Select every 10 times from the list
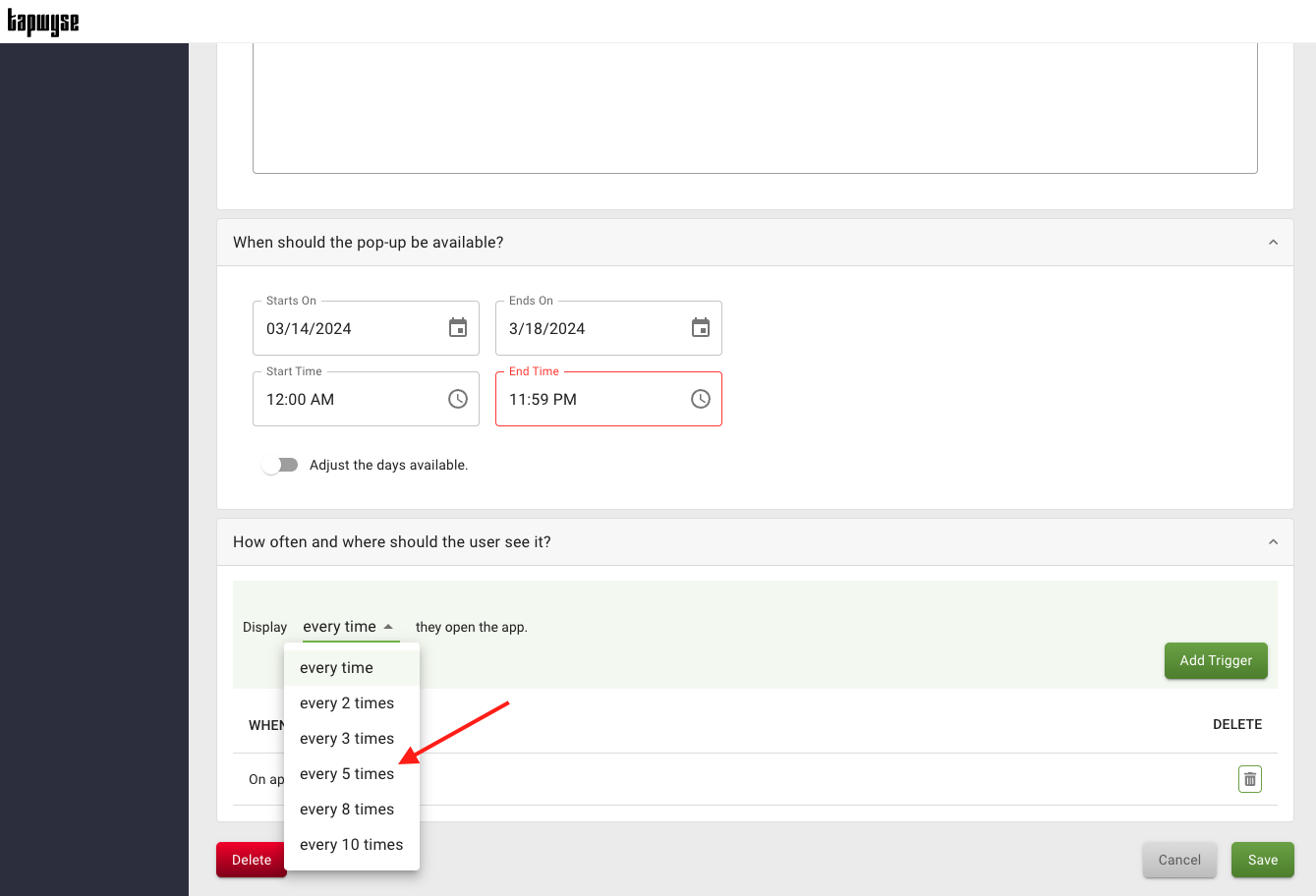 point(351,845)
